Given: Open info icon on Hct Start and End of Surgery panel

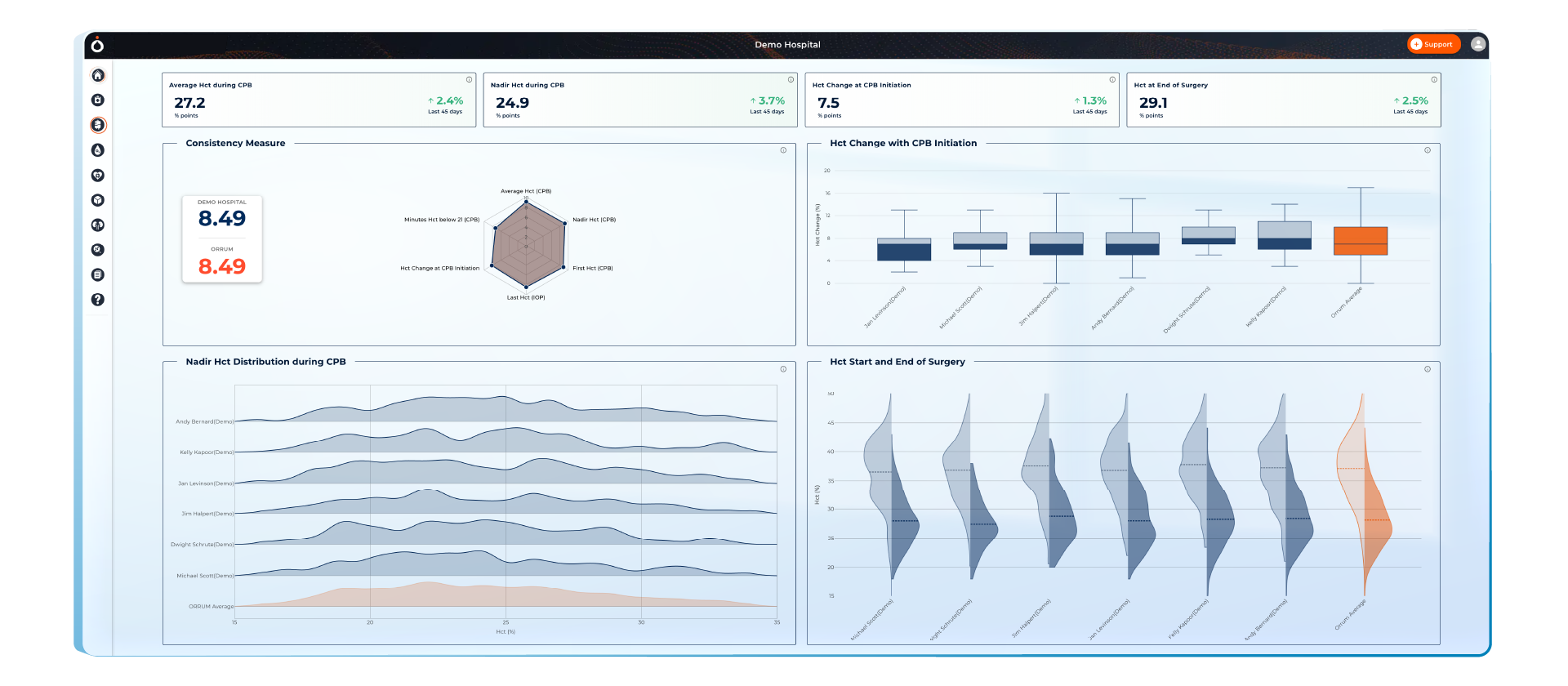Looking at the screenshot, I should coord(1428,369).
